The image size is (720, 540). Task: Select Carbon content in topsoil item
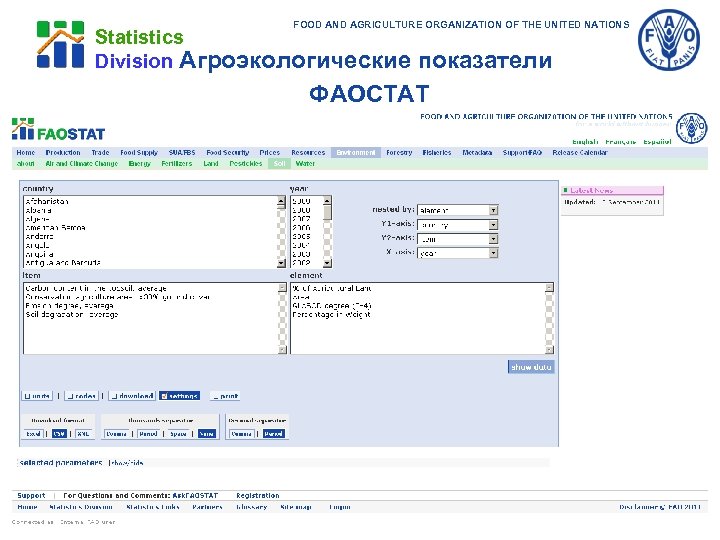96,288
